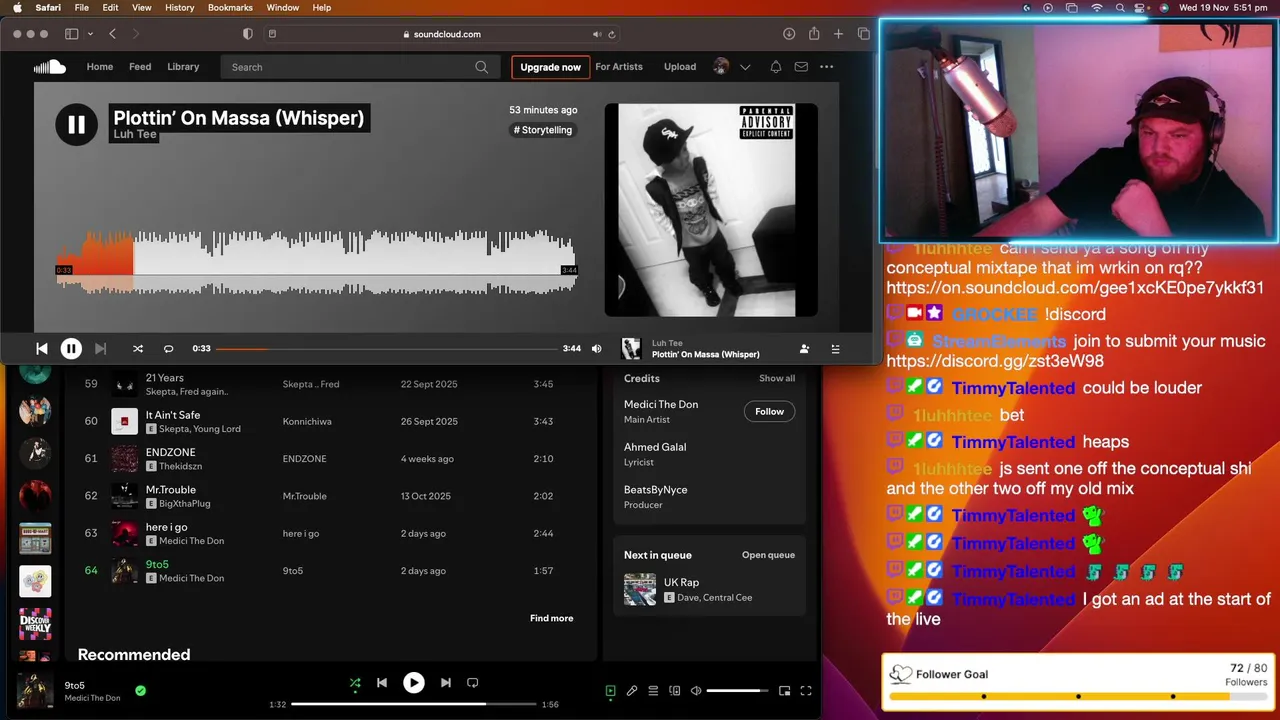Go to SoundCloud Home tab
This screenshot has height=720, width=1280.
(100, 67)
